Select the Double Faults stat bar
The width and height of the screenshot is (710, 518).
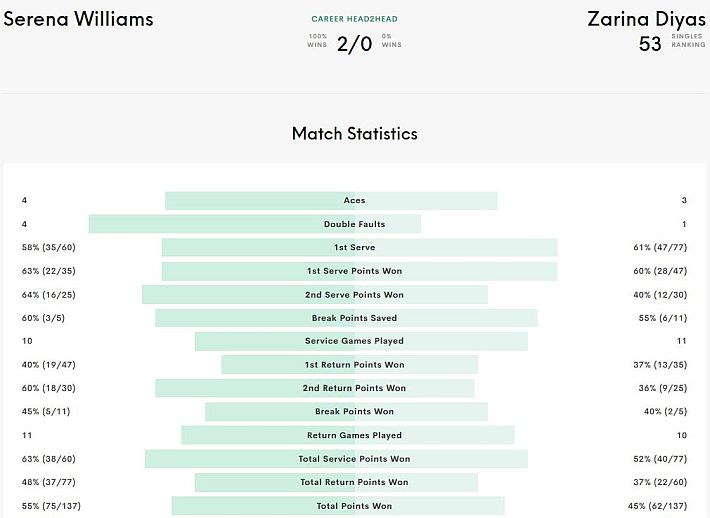[x=254, y=224]
